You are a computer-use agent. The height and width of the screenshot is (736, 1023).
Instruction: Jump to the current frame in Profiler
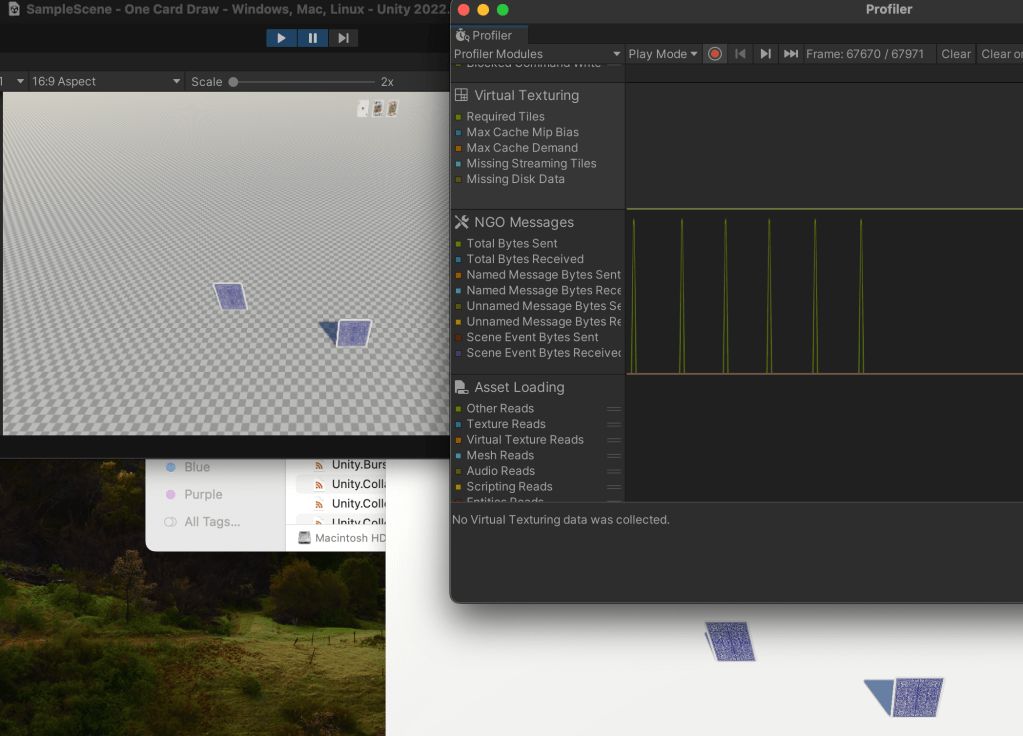coord(790,54)
